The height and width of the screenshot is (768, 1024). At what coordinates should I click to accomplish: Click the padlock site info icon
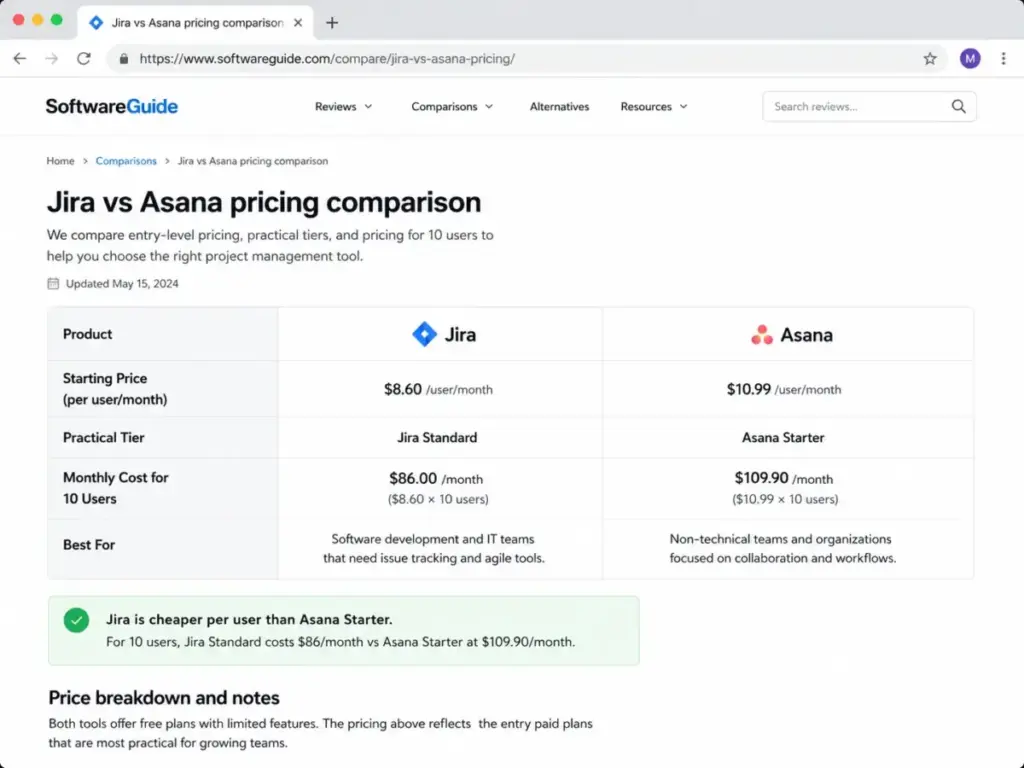[x=123, y=59]
